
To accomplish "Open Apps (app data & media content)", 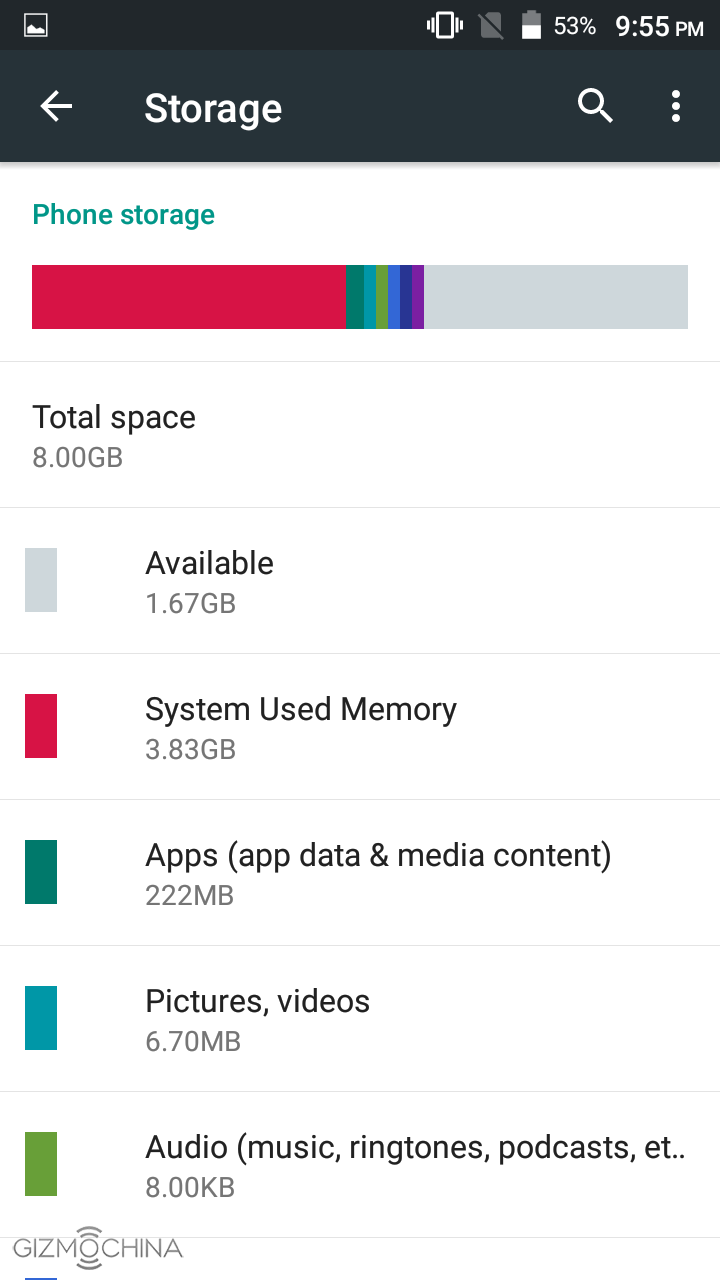I will point(378,872).
